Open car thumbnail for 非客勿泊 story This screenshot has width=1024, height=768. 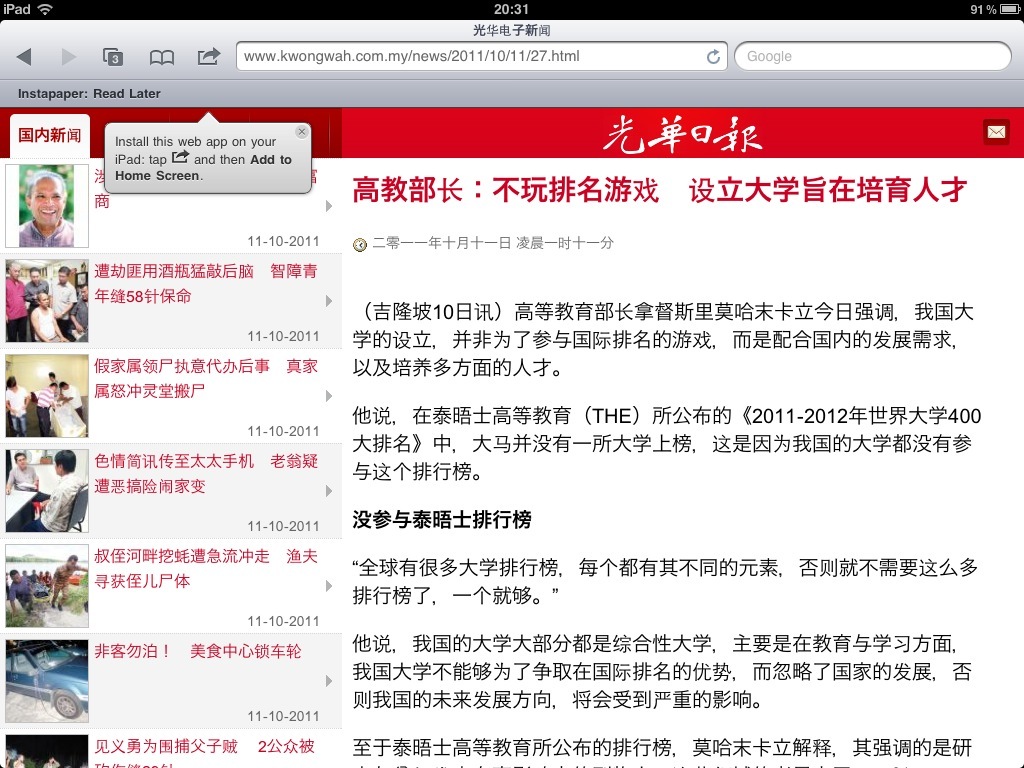(47, 681)
